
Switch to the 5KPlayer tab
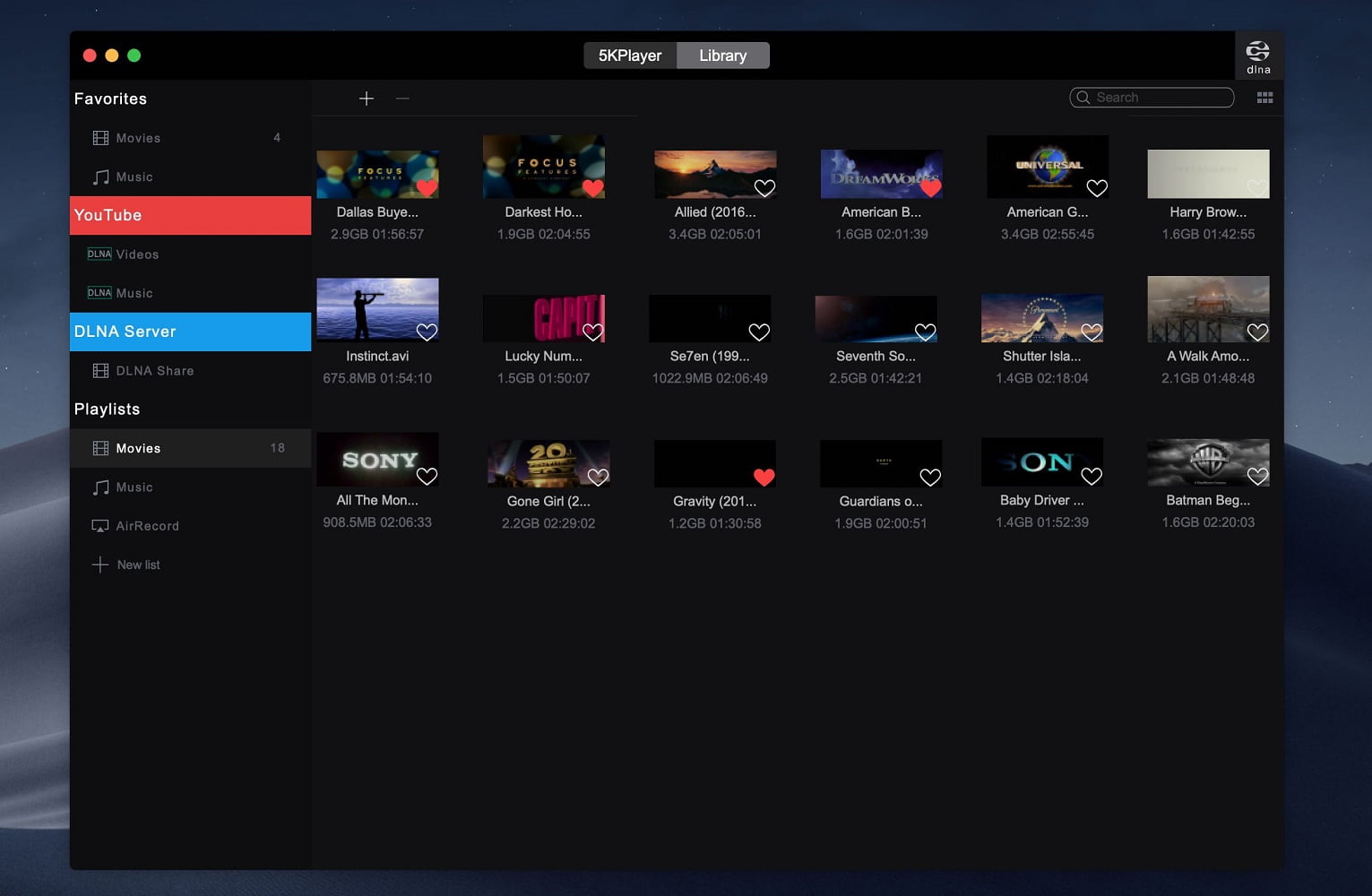tap(630, 56)
